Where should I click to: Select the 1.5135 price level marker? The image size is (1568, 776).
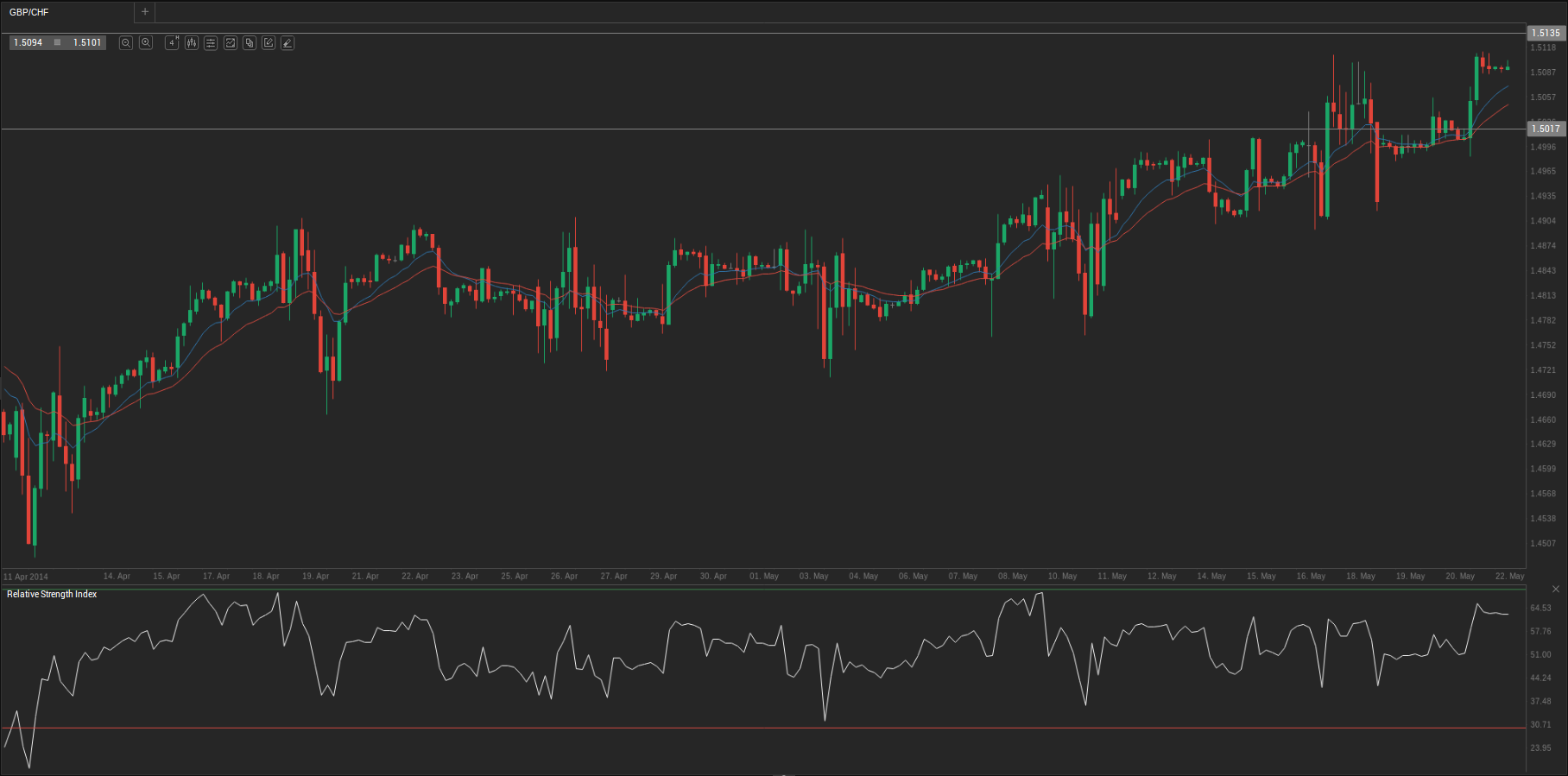pos(1546,33)
